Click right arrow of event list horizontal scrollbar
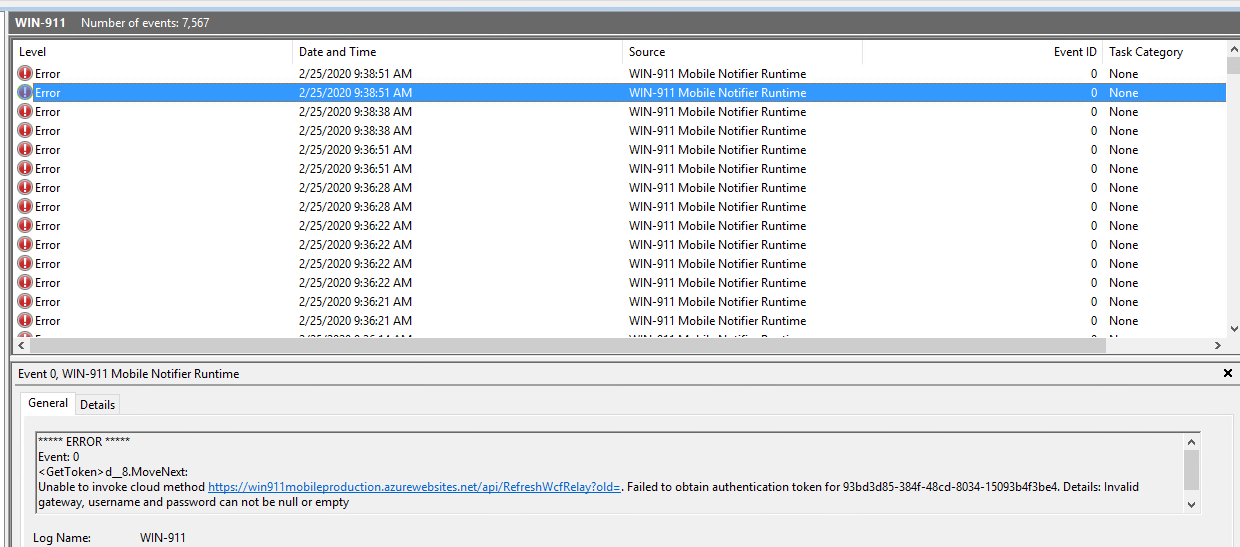 [1217, 346]
